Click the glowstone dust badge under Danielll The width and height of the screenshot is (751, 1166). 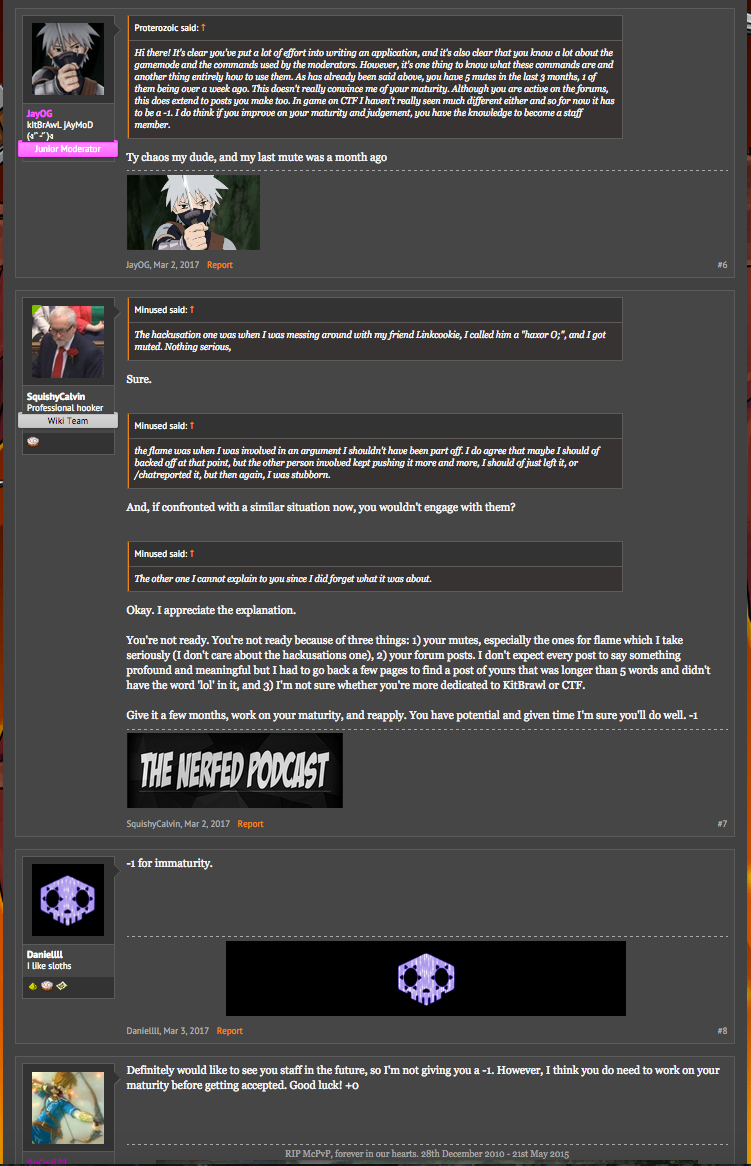pos(33,986)
